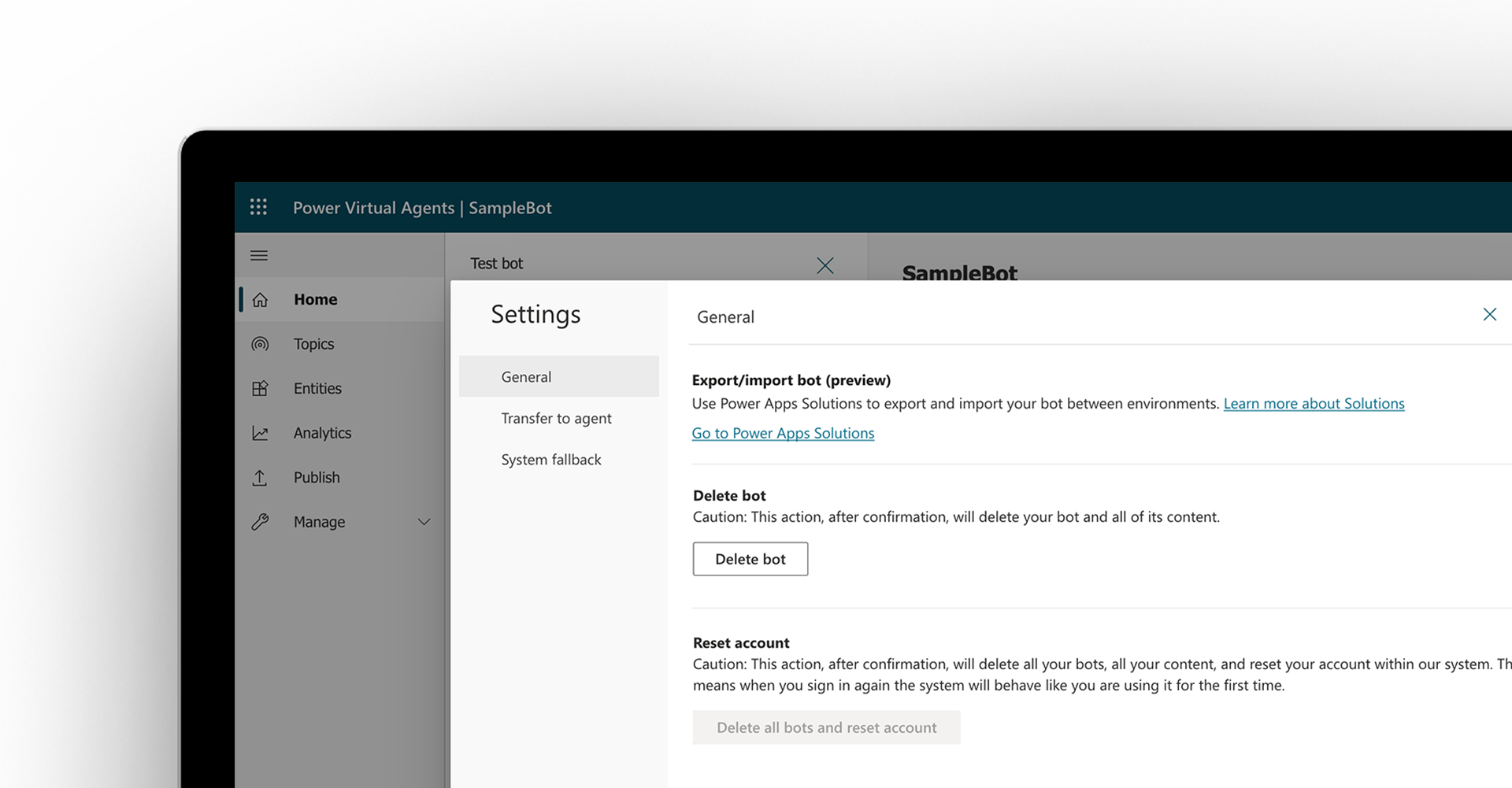Click the Manage wrench icon

pyautogui.click(x=261, y=522)
